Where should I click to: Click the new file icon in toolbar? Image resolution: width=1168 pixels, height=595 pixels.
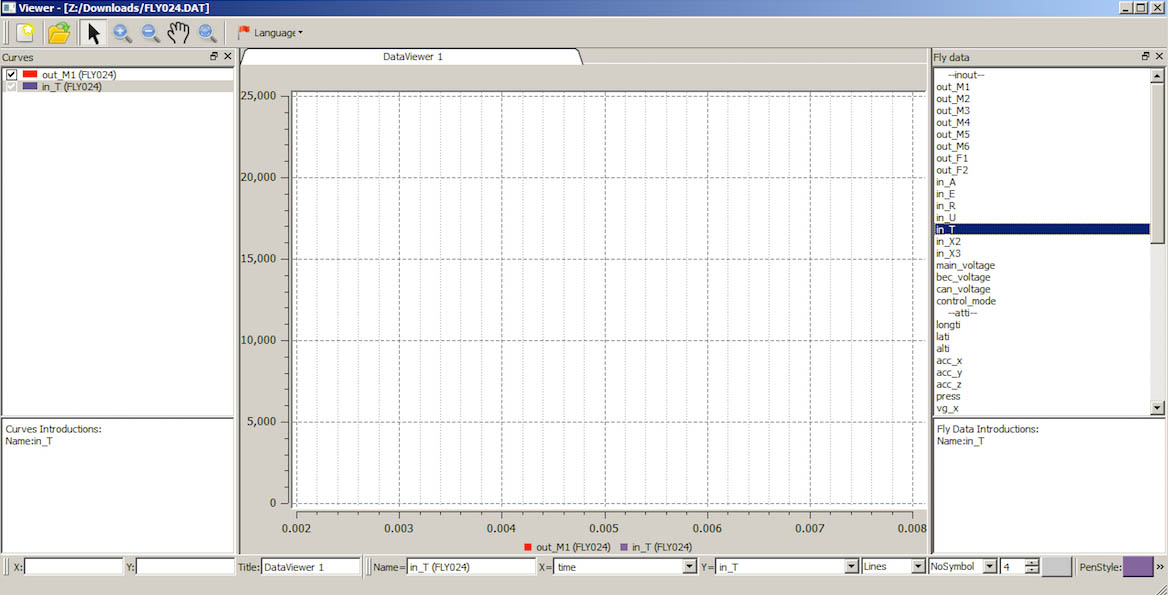click(26, 33)
